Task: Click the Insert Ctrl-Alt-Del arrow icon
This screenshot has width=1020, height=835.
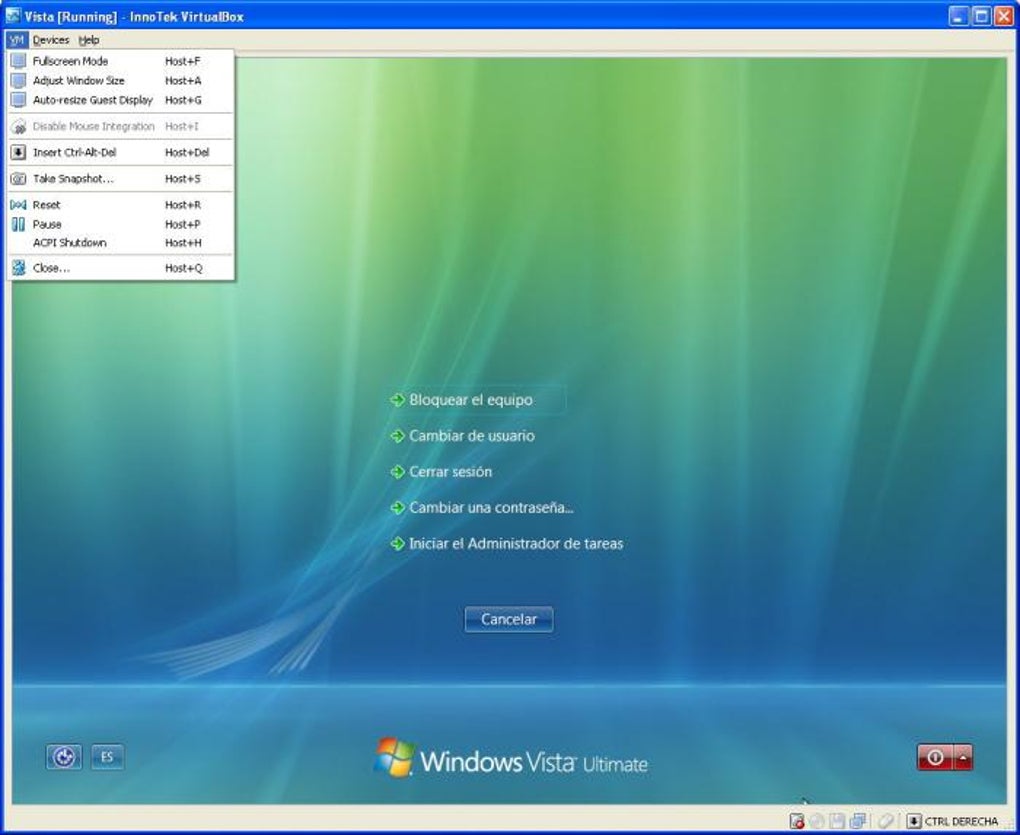Action: pos(19,152)
